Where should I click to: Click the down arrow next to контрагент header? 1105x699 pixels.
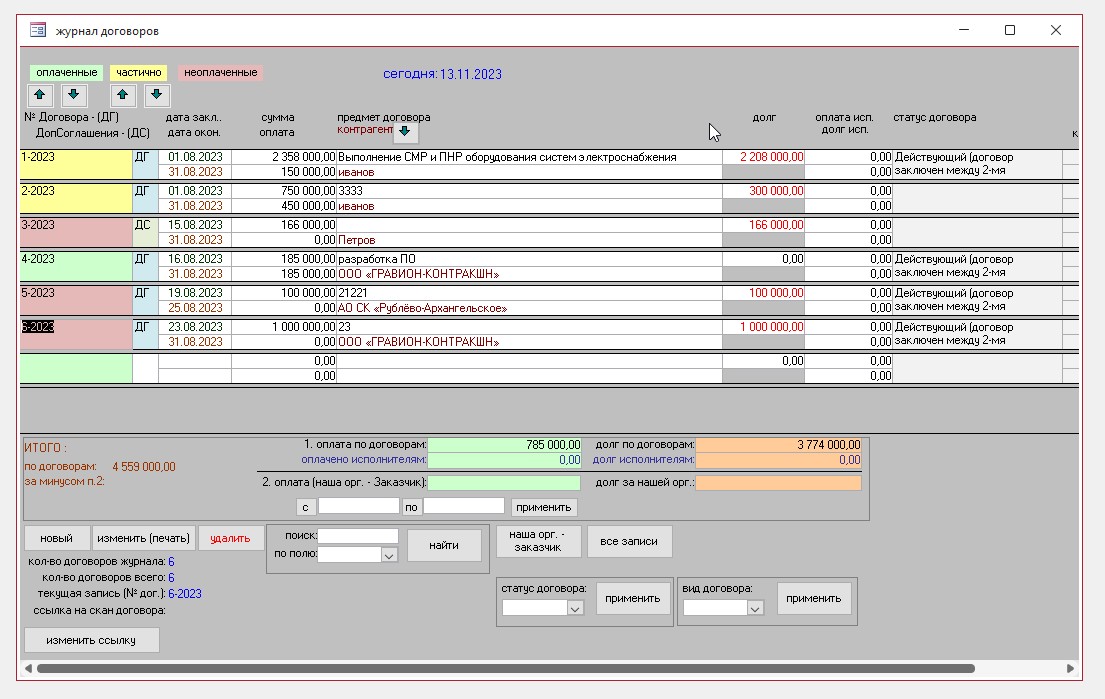point(404,131)
